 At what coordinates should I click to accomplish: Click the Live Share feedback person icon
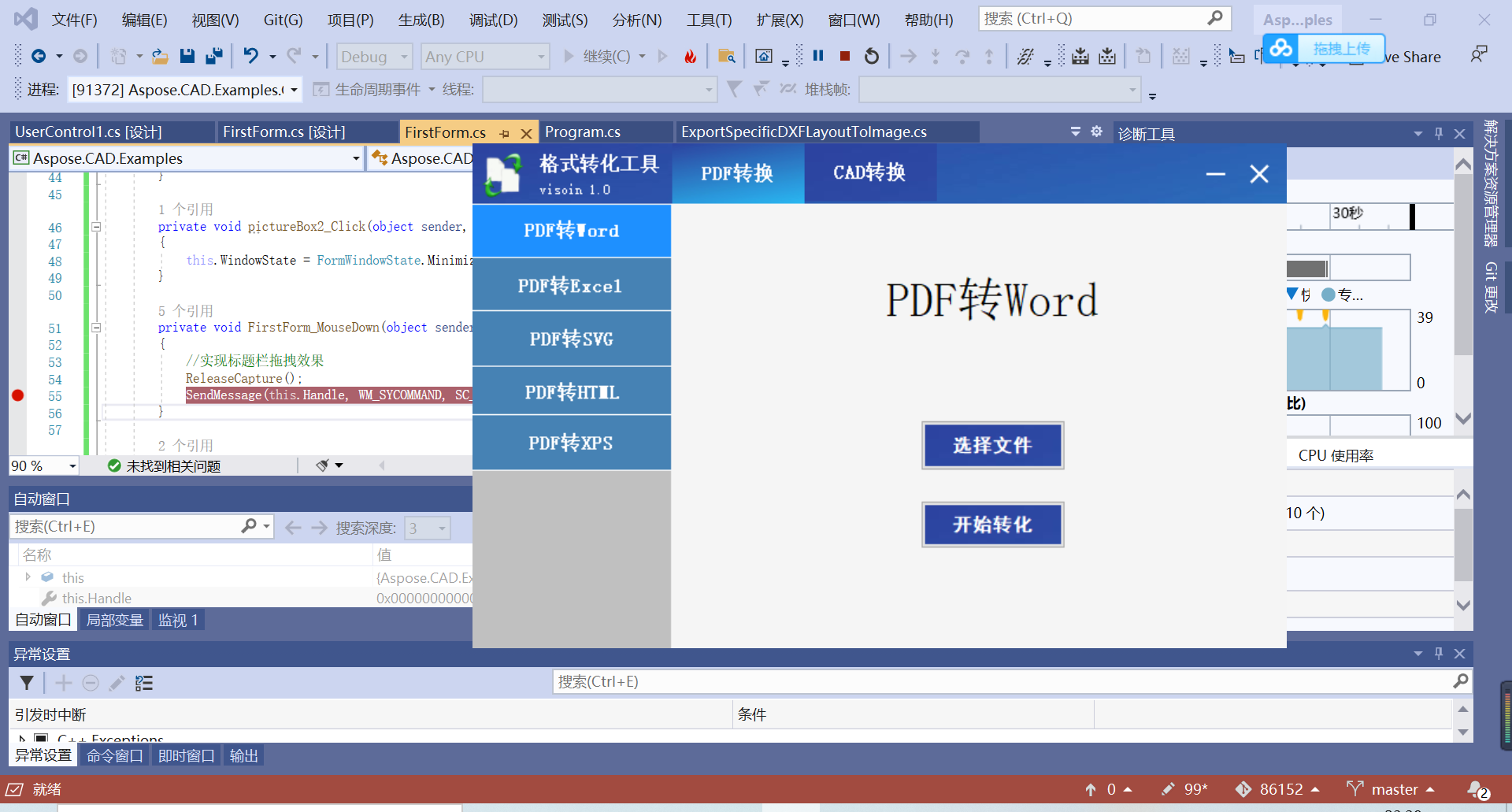click(1479, 54)
